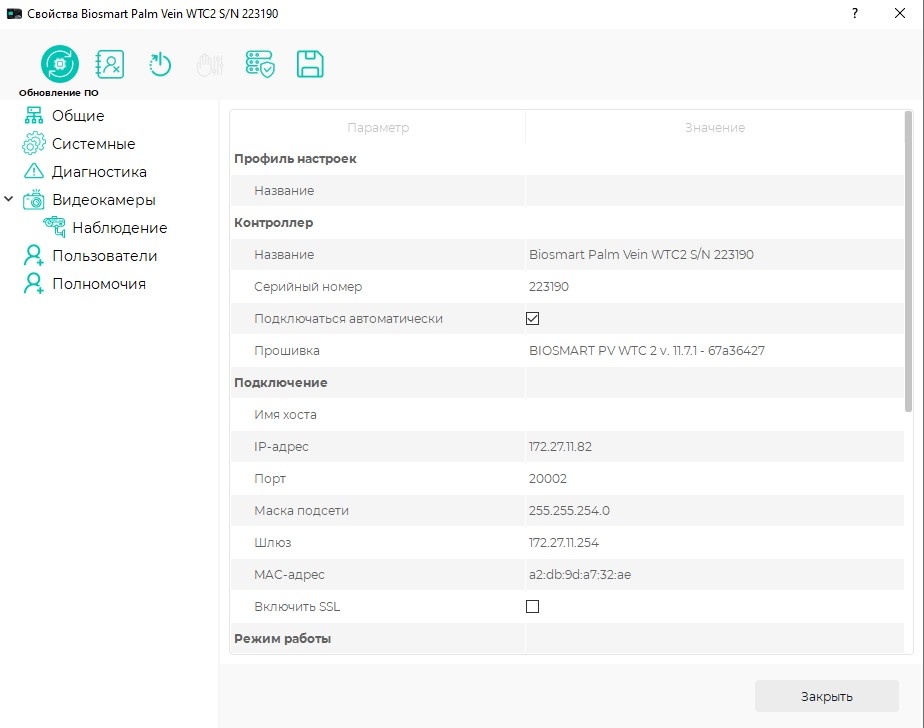Screen dimensions: 924x728
Task: Click the empty profile Название value field
Action: pos(714,190)
